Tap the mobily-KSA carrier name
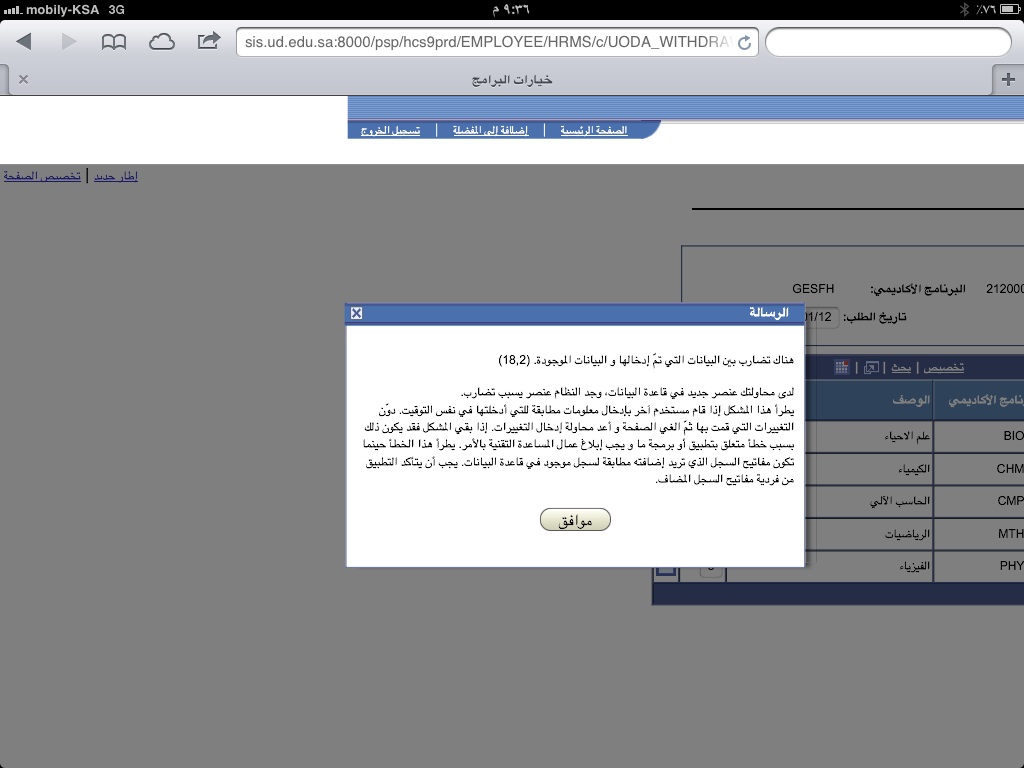 63,10
